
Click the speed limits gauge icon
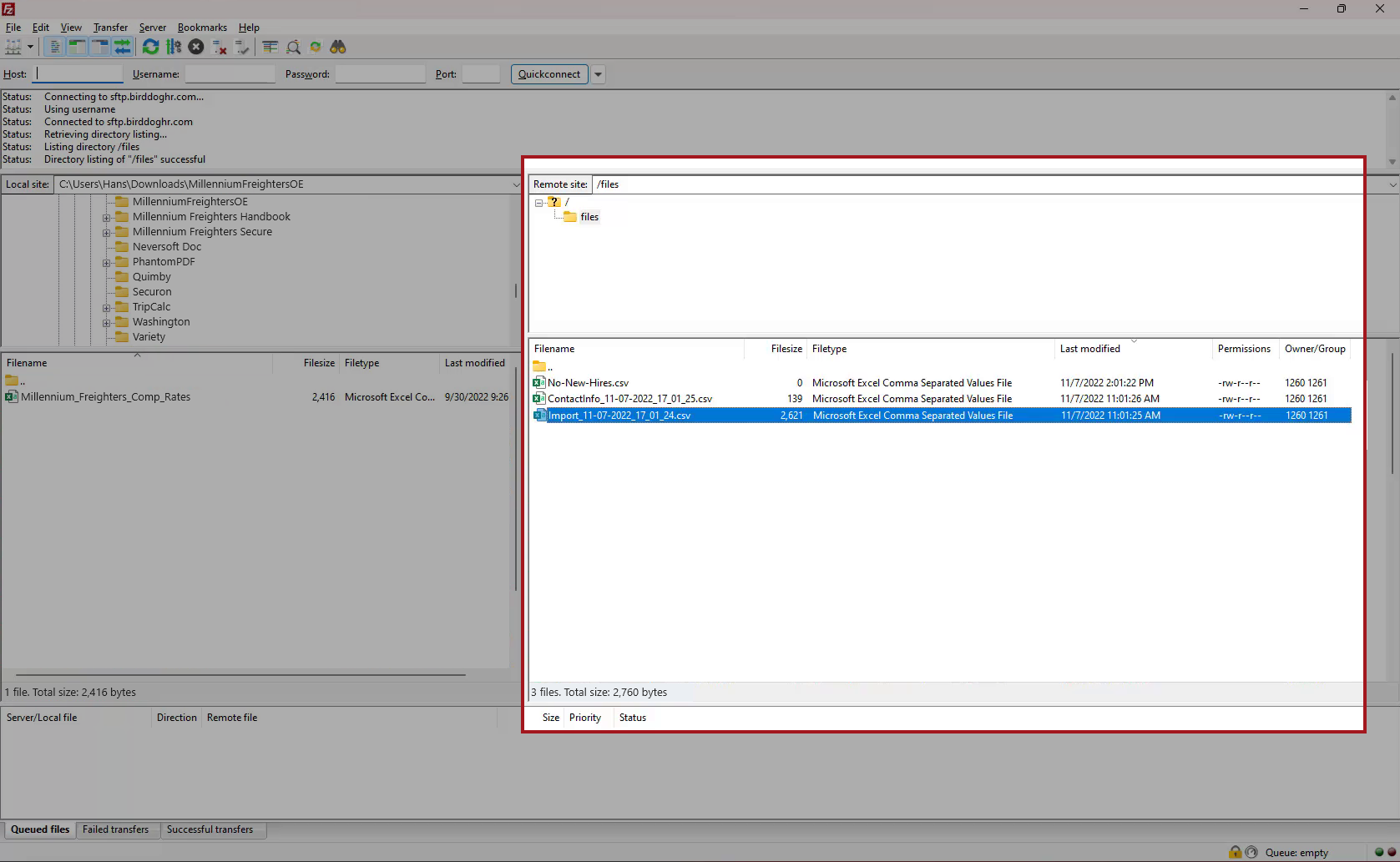click(x=1251, y=852)
